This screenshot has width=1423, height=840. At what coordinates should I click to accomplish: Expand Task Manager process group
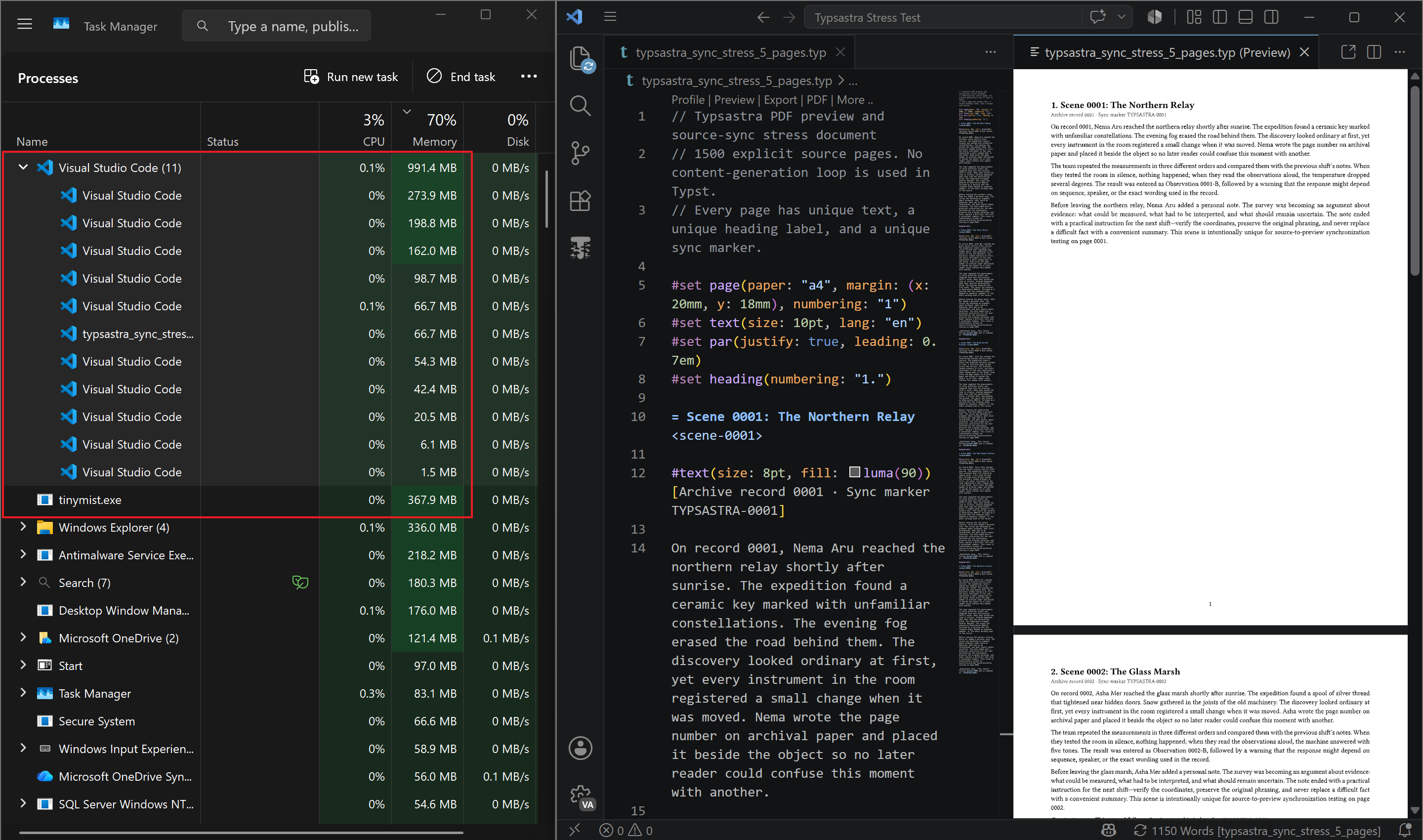click(23, 693)
